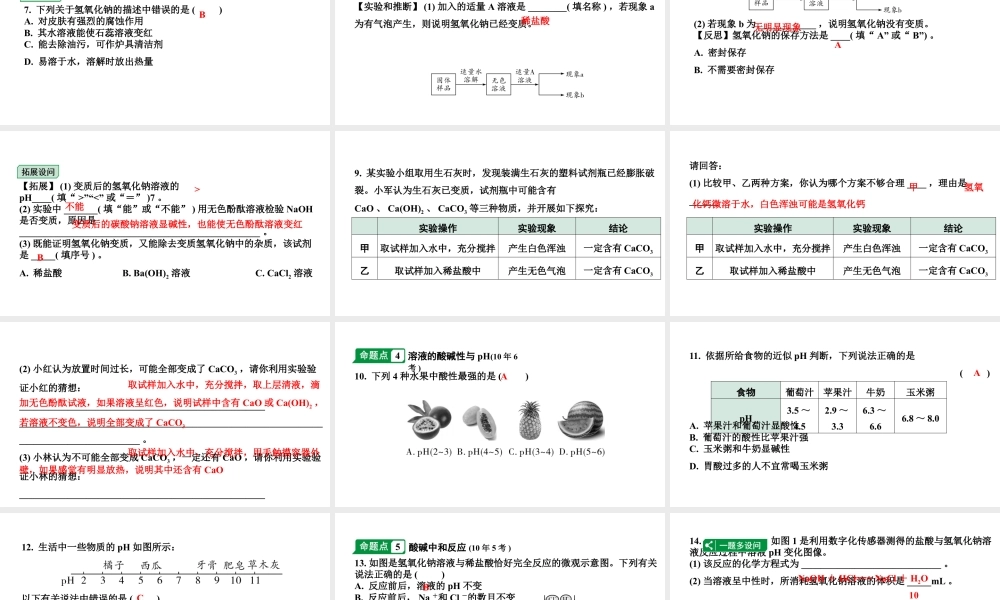Expand the 现象a branch in the flowchart
The image size is (1000, 600).
pos(575,73)
